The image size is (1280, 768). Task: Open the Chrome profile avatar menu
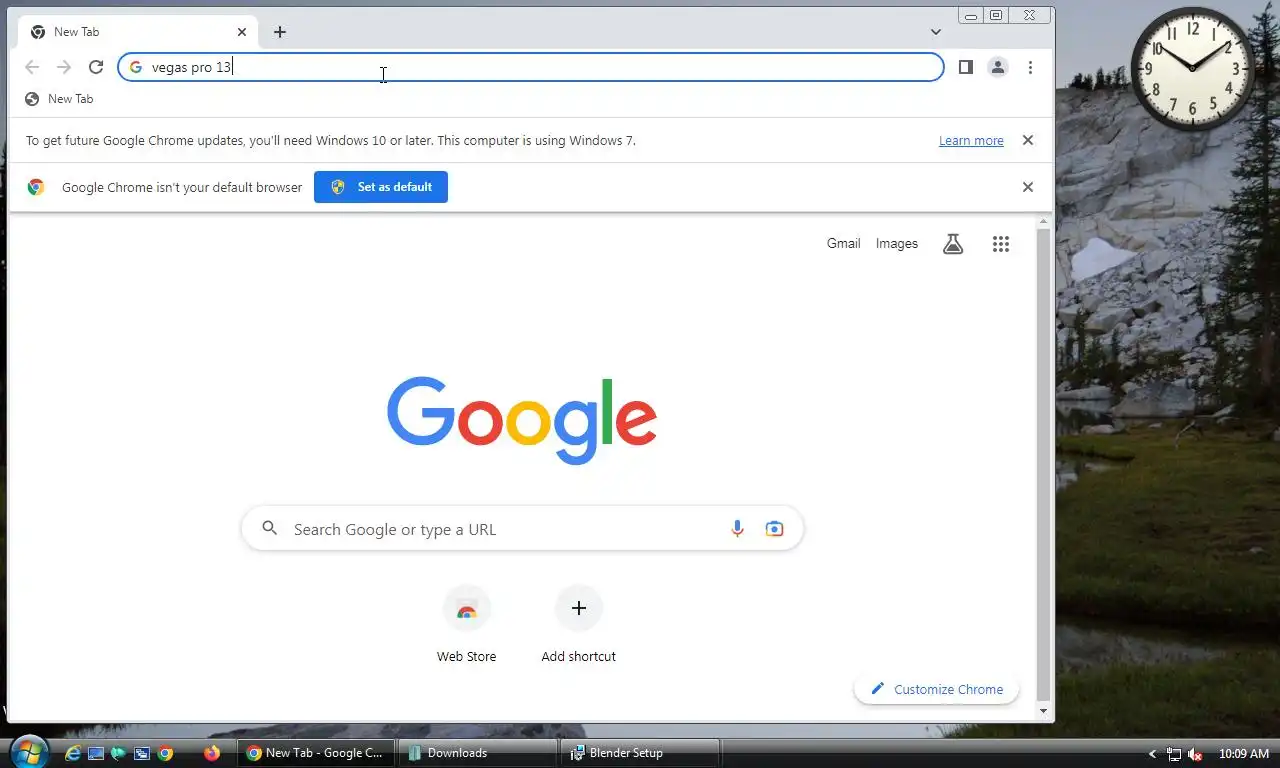pos(997,67)
